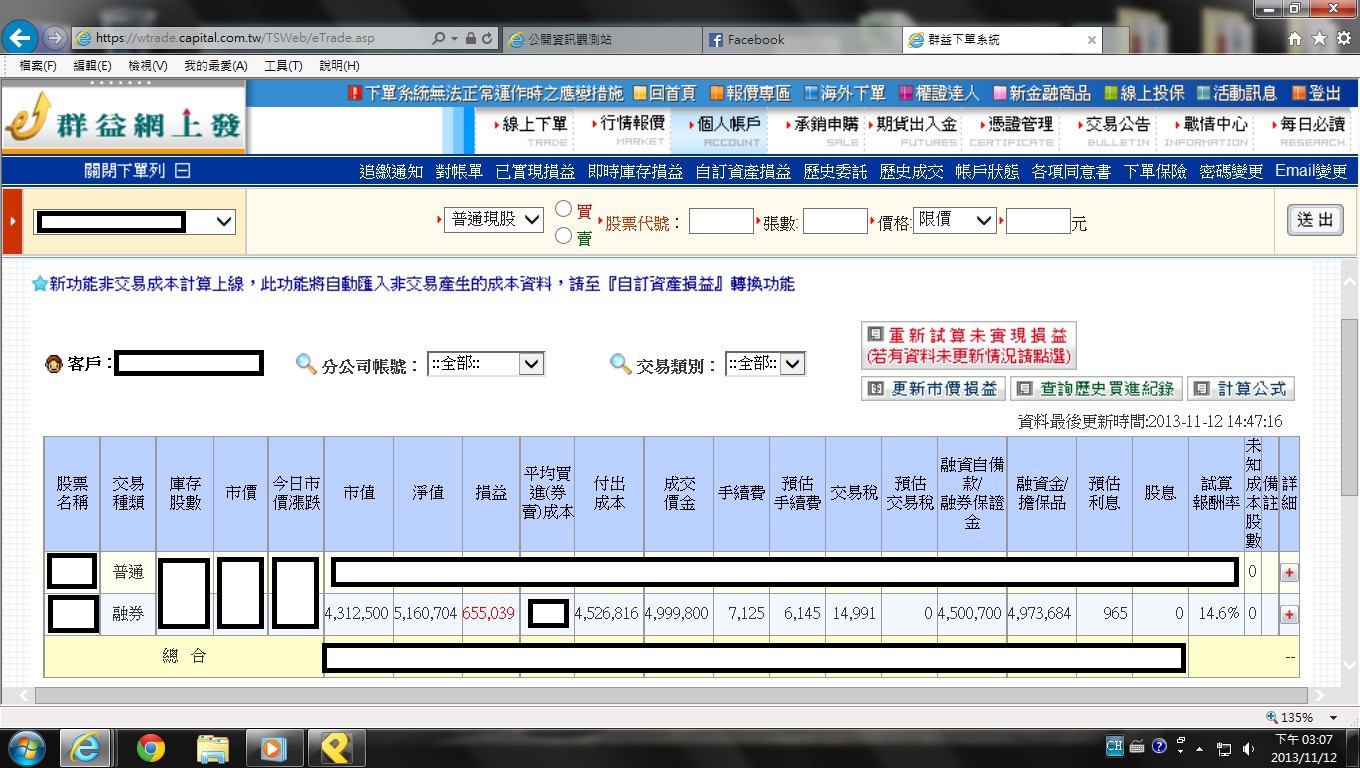
Task: Click the CH input language indicator
Action: click(1114, 746)
